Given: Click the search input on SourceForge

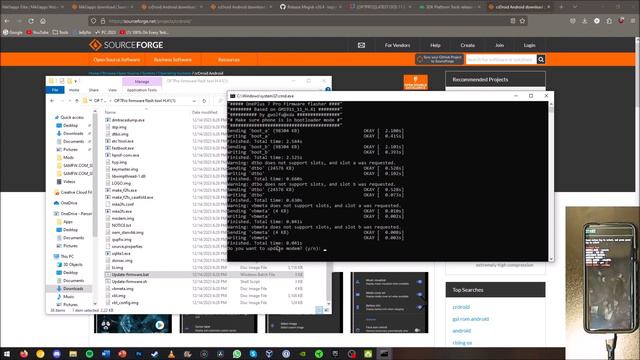Looking at the screenshot, I should (501, 60).
